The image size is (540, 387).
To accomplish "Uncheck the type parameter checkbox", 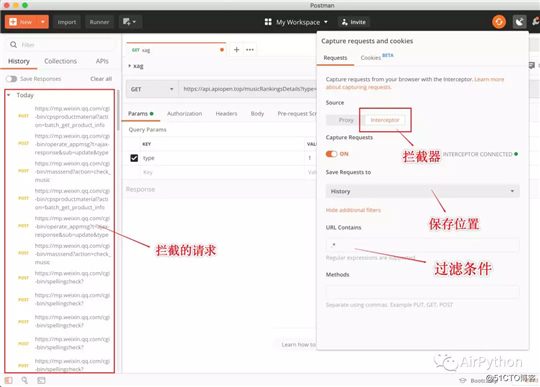I will (x=134, y=158).
